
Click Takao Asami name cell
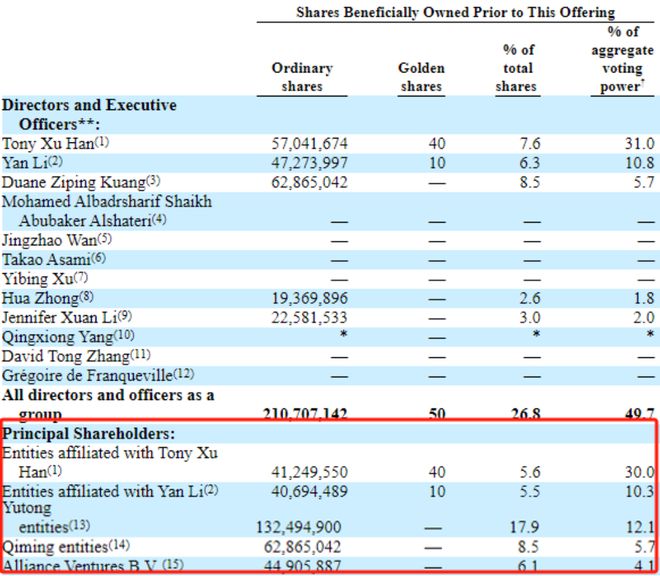[53, 259]
